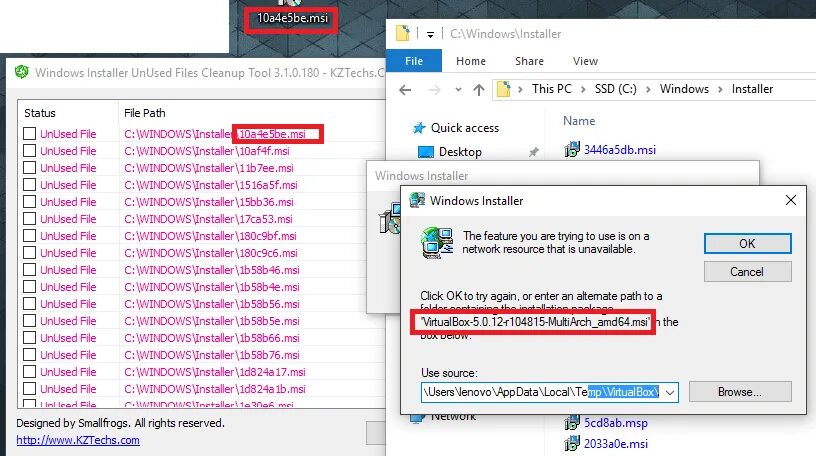Click Installer in the address bar
The height and width of the screenshot is (456, 816).
coord(752,89)
